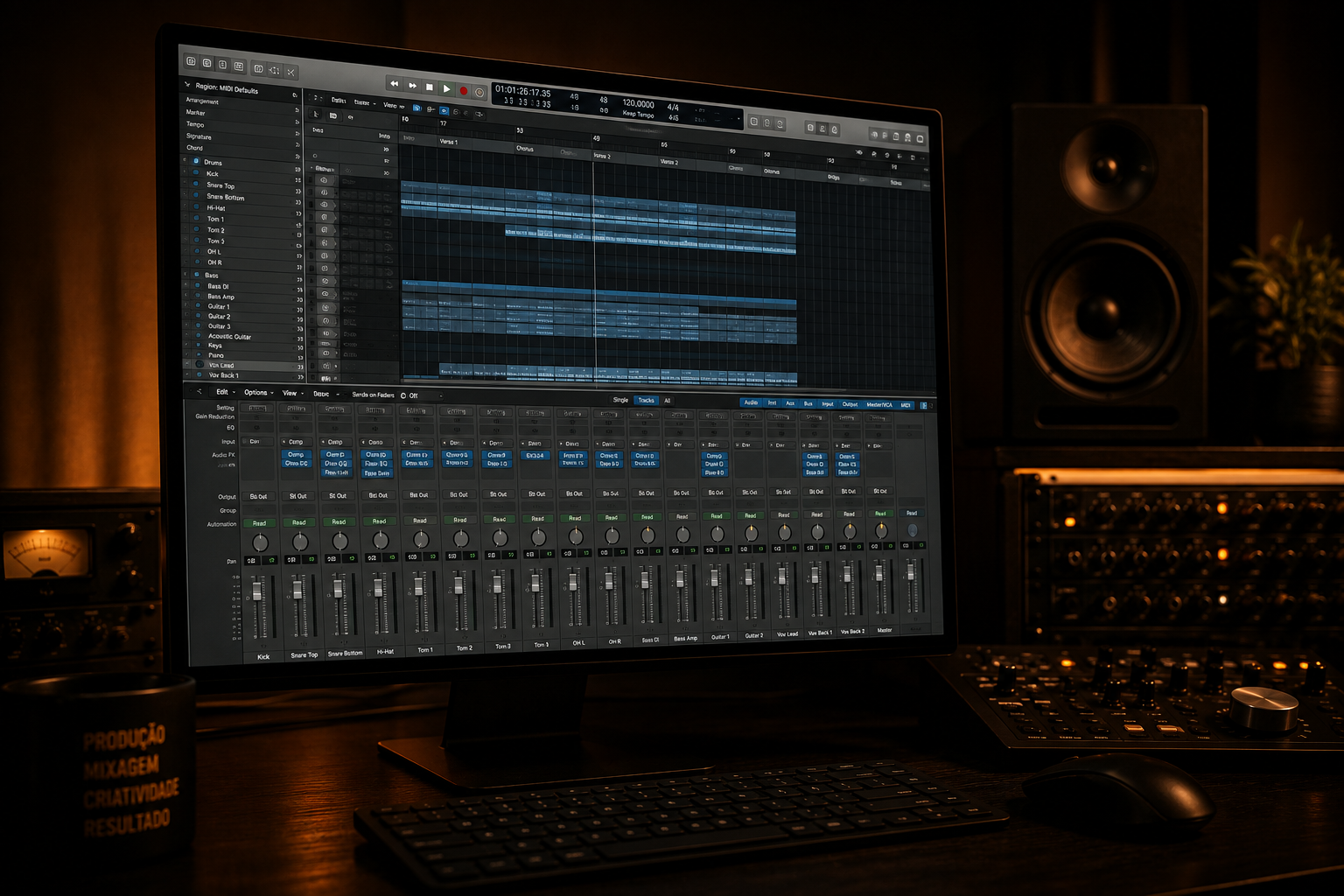The image size is (1344, 896).
Task: Toggle the Master/VCA channel filter
Action: (879, 405)
